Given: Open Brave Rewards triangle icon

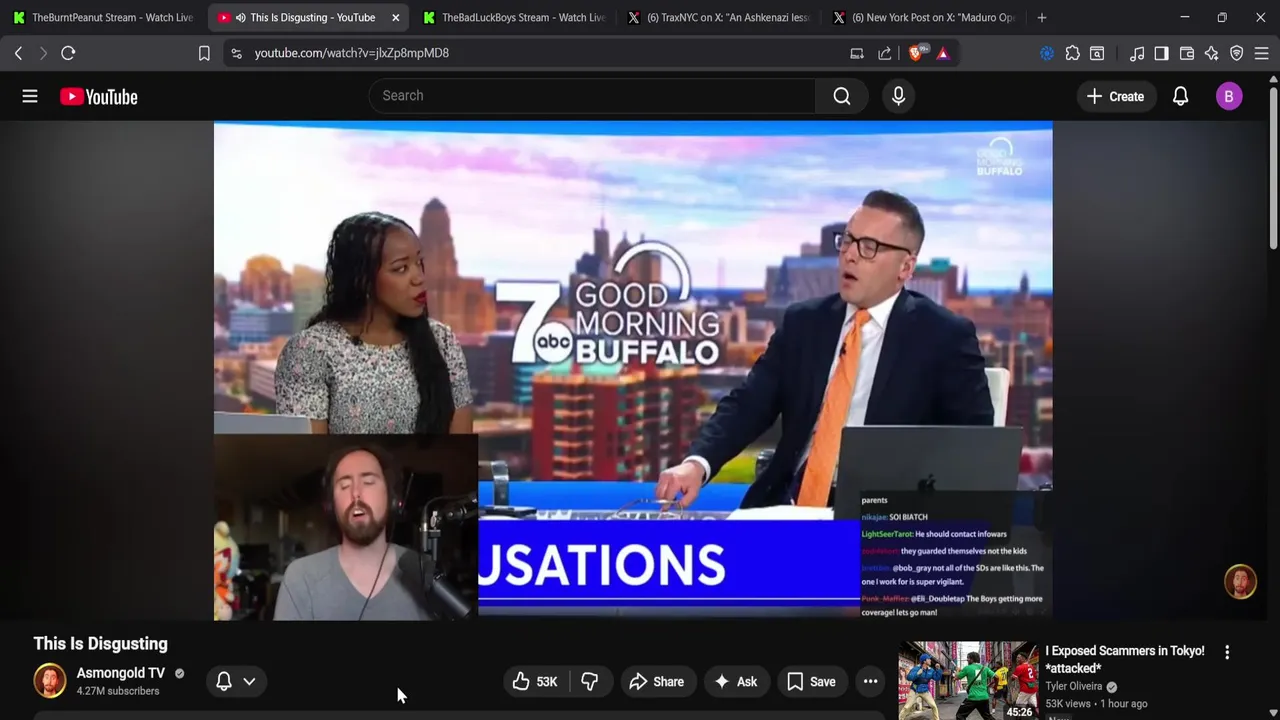Looking at the screenshot, I should pyautogui.click(x=943, y=53).
